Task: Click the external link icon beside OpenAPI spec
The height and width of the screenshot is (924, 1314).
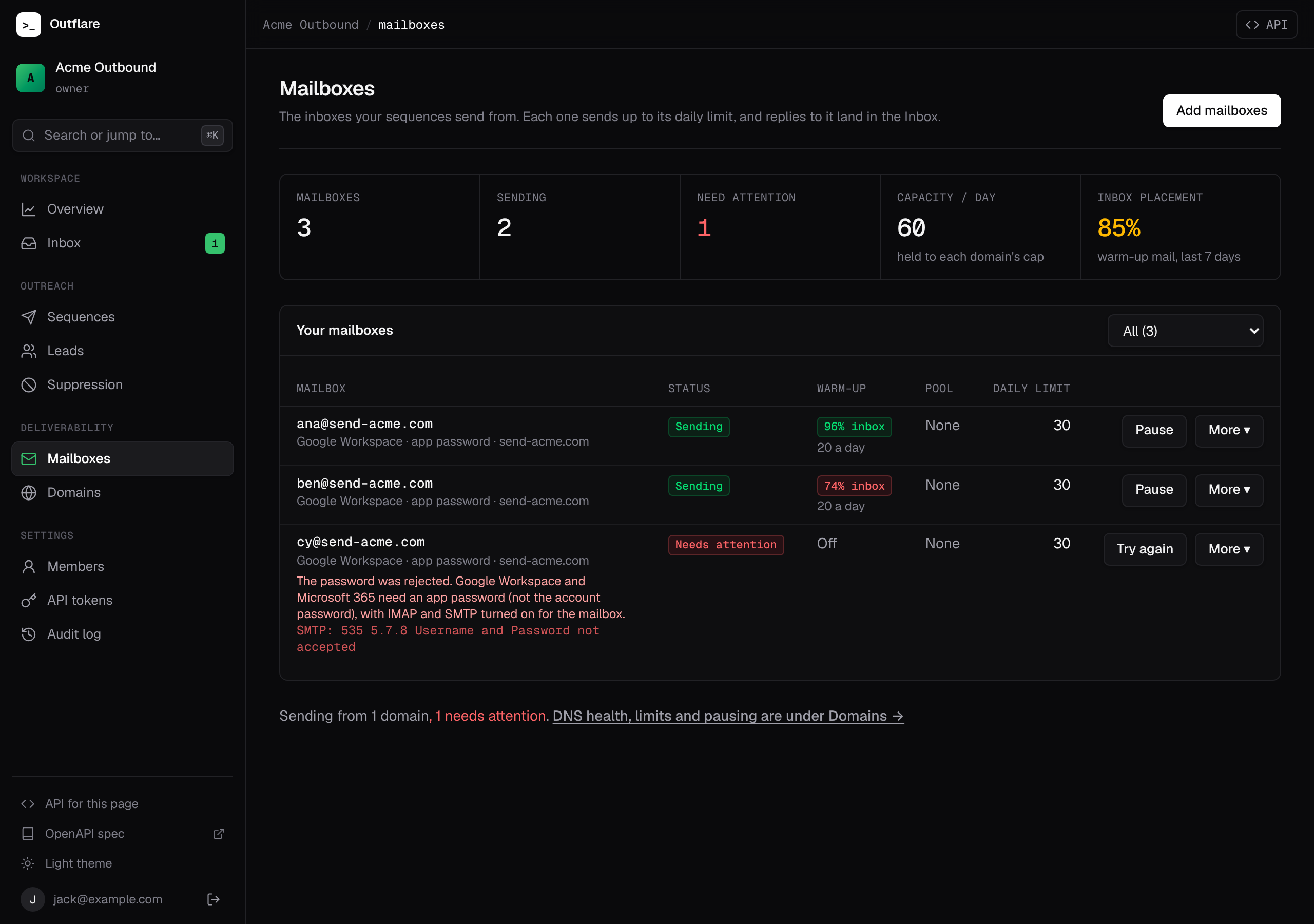Action: coord(219,834)
